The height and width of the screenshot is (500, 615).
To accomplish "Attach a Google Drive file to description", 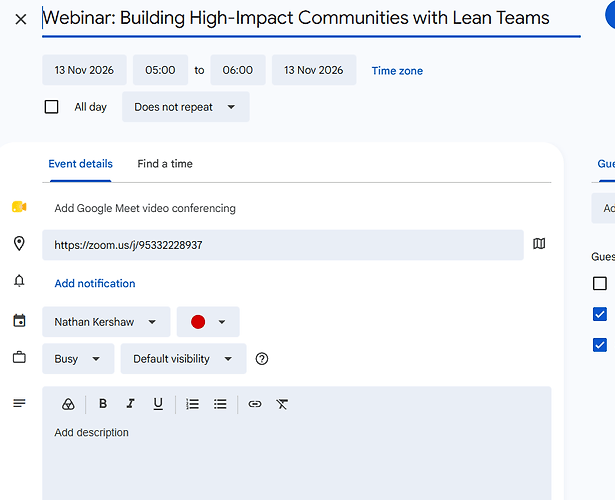I will [x=68, y=404].
